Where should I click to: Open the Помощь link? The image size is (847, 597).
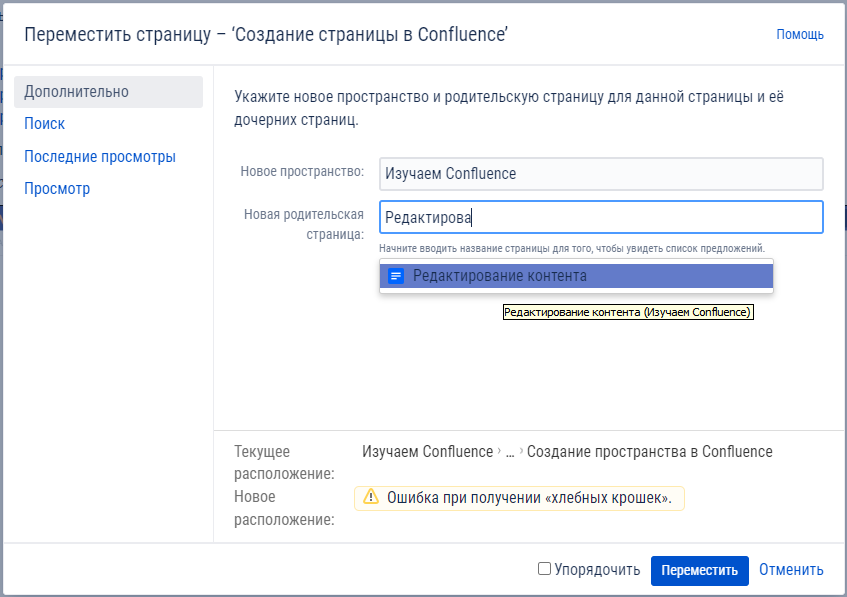[x=800, y=34]
